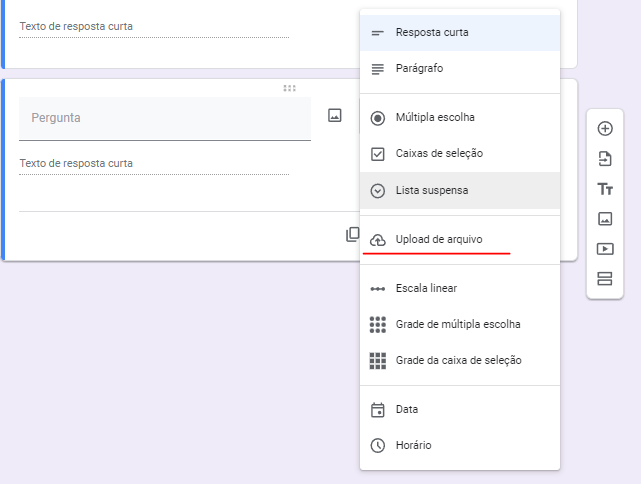This screenshot has height=484, width=641.
Task: Choose Horário question type
Action: click(413, 446)
